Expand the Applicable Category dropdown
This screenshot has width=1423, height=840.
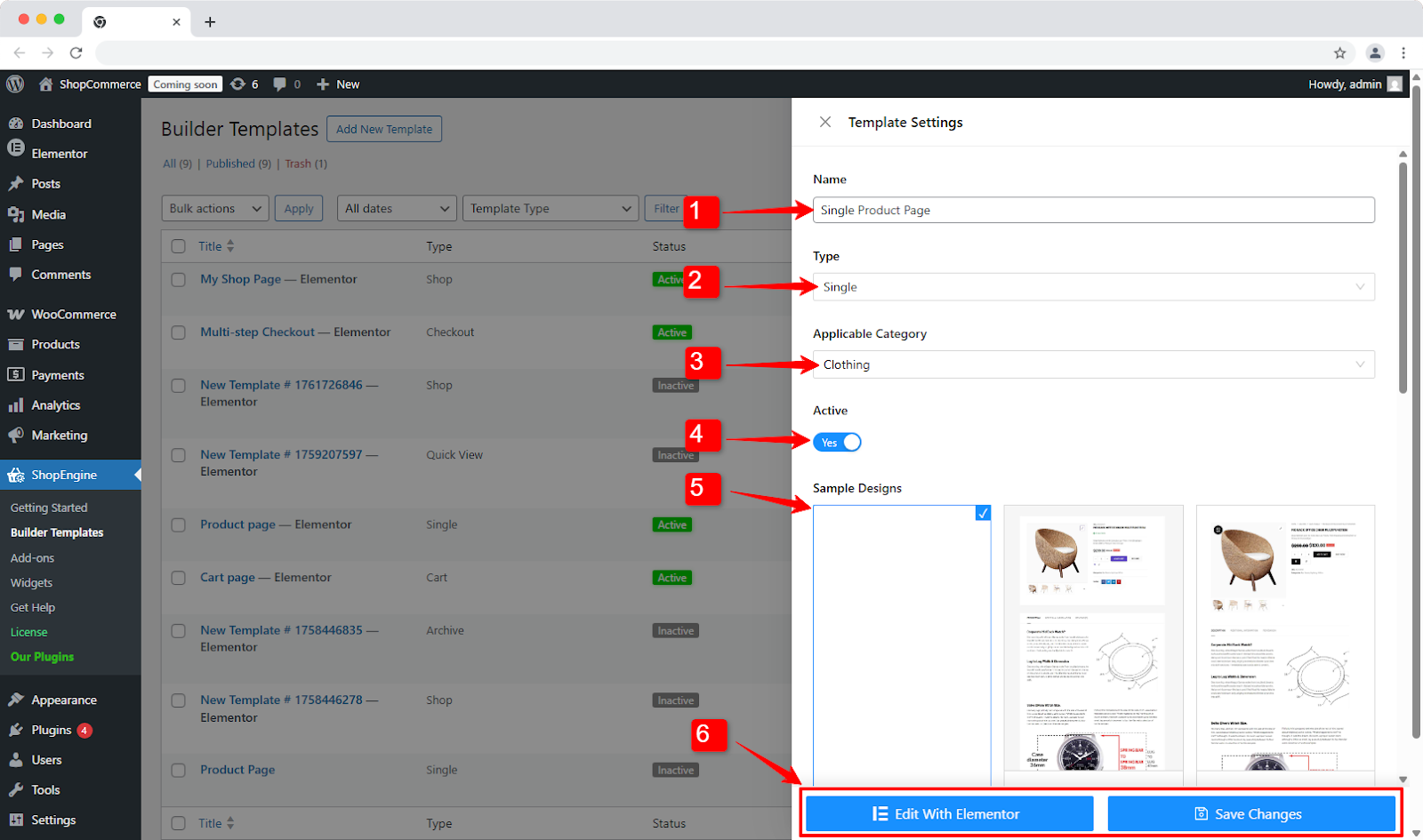(x=1093, y=364)
